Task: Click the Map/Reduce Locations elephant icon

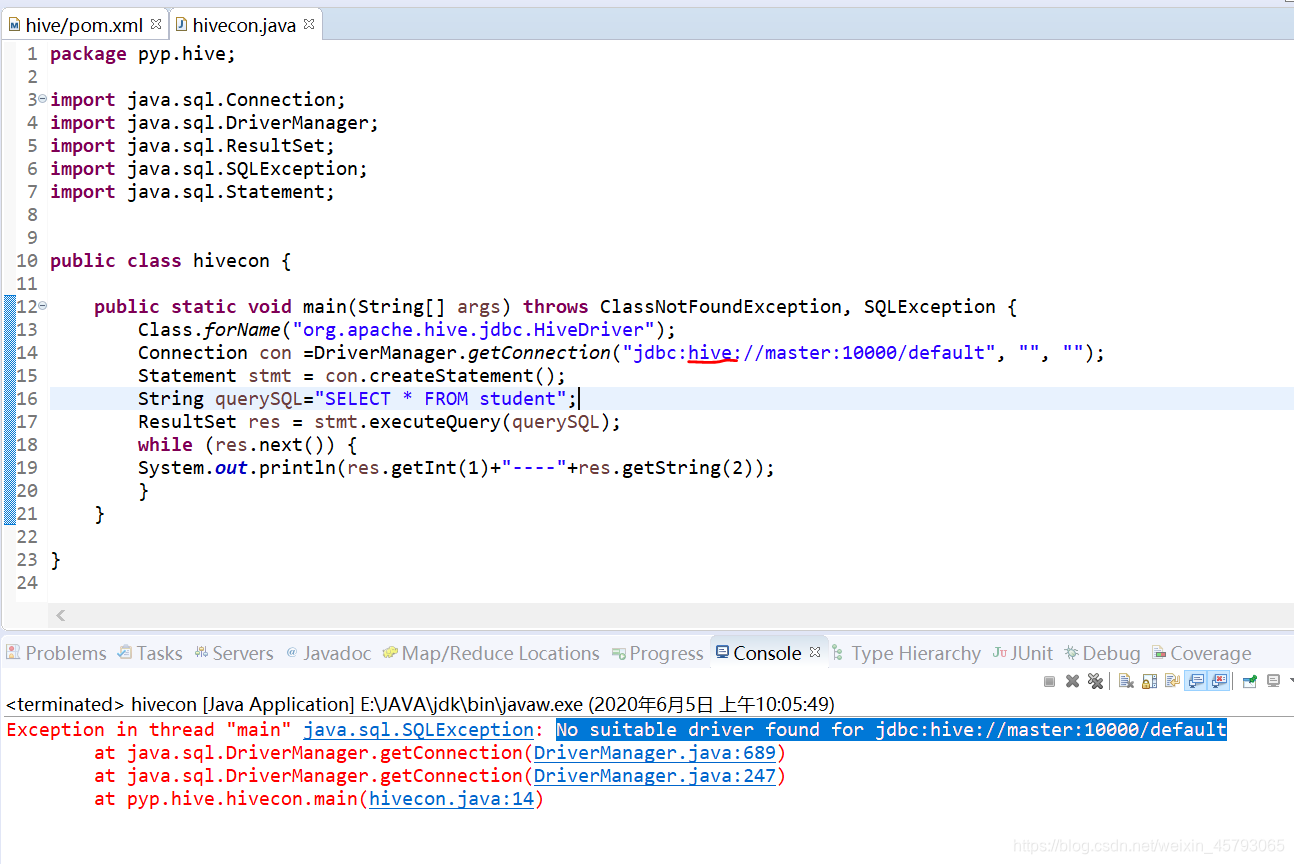Action: point(390,653)
